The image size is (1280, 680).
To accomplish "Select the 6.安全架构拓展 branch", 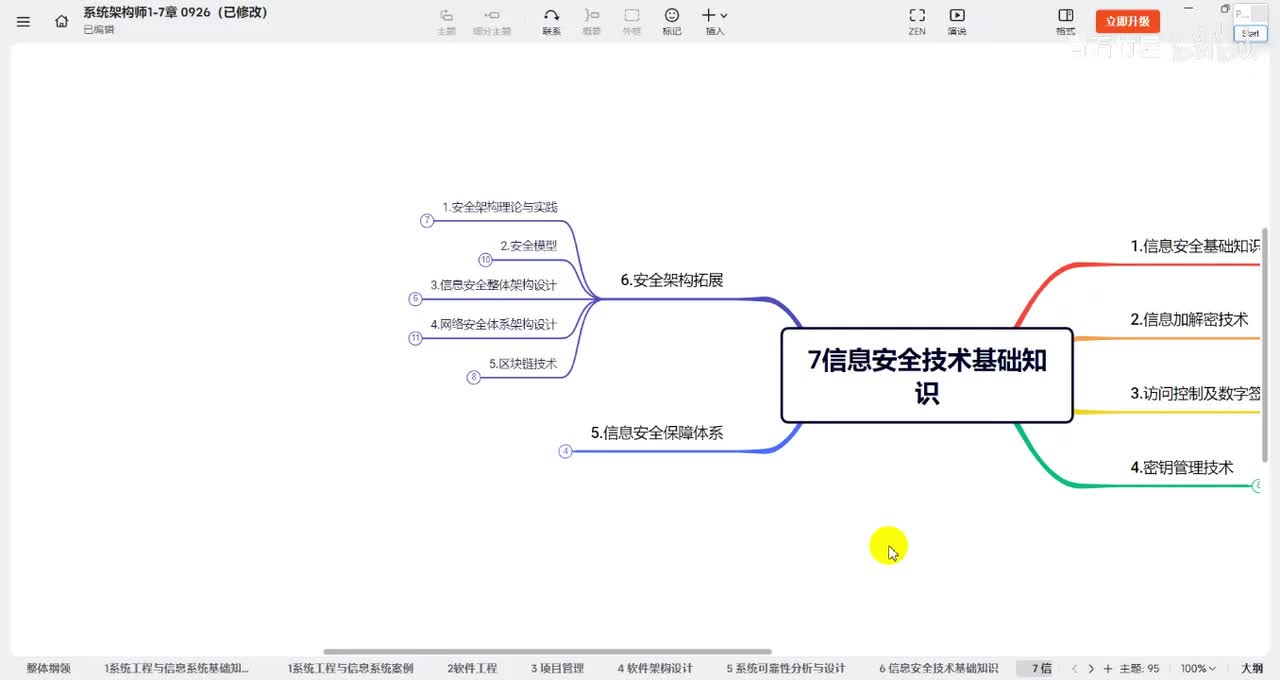I will pyautogui.click(x=671, y=280).
